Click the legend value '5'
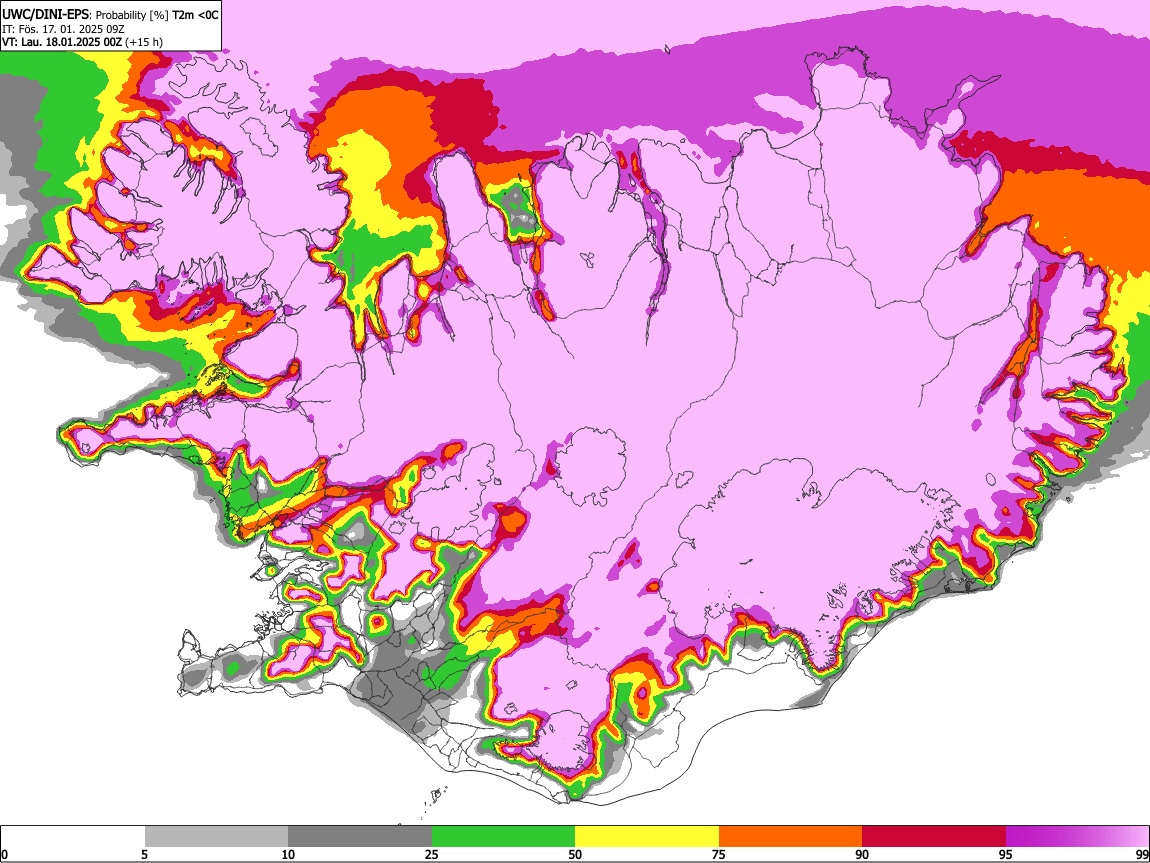The height and width of the screenshot is (863, 1150). (x=144, y=855)
